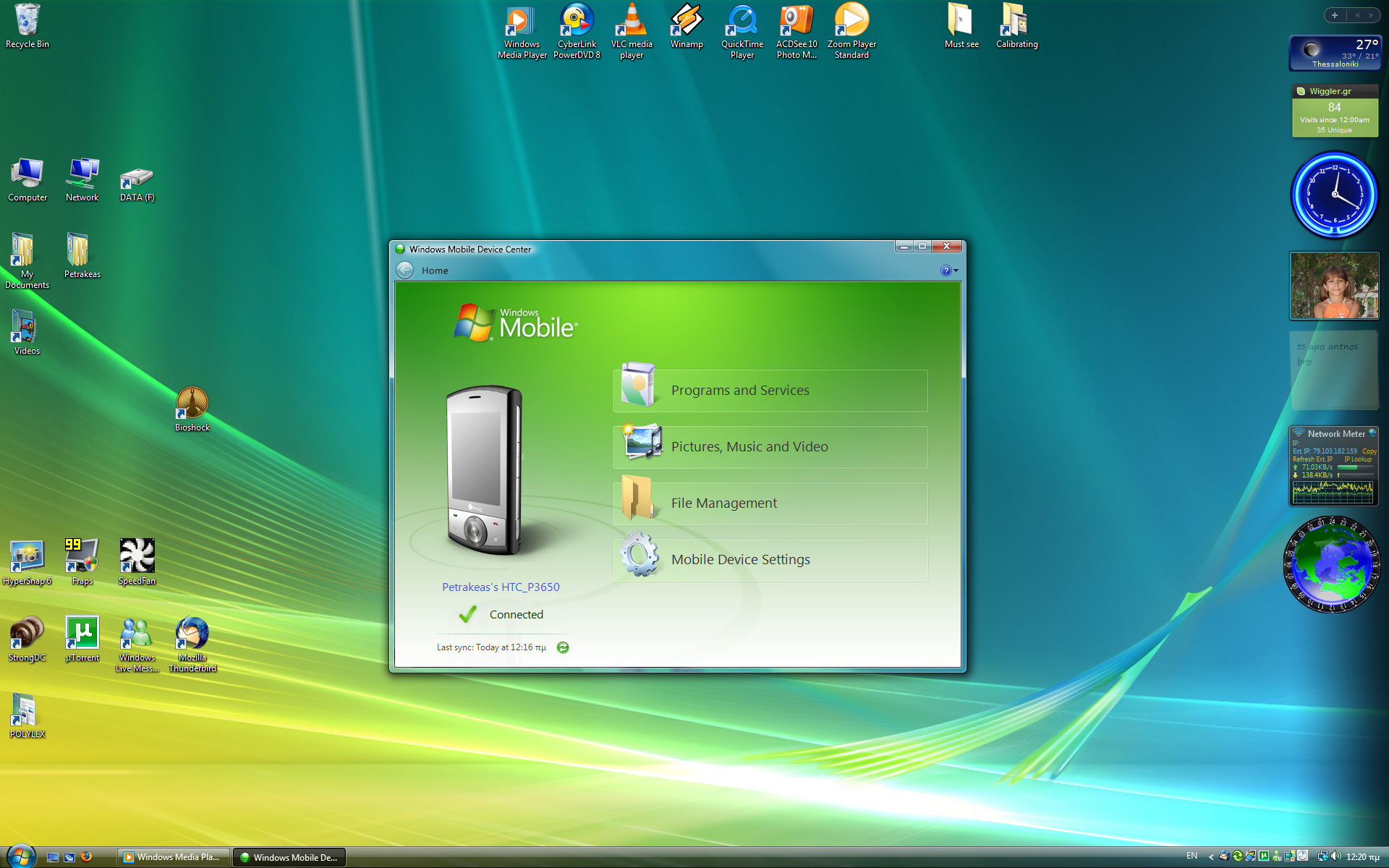Click the Last sync time text
Image resolution: width=1389 pixels, height=868 pixels.
tap(491, 647)
